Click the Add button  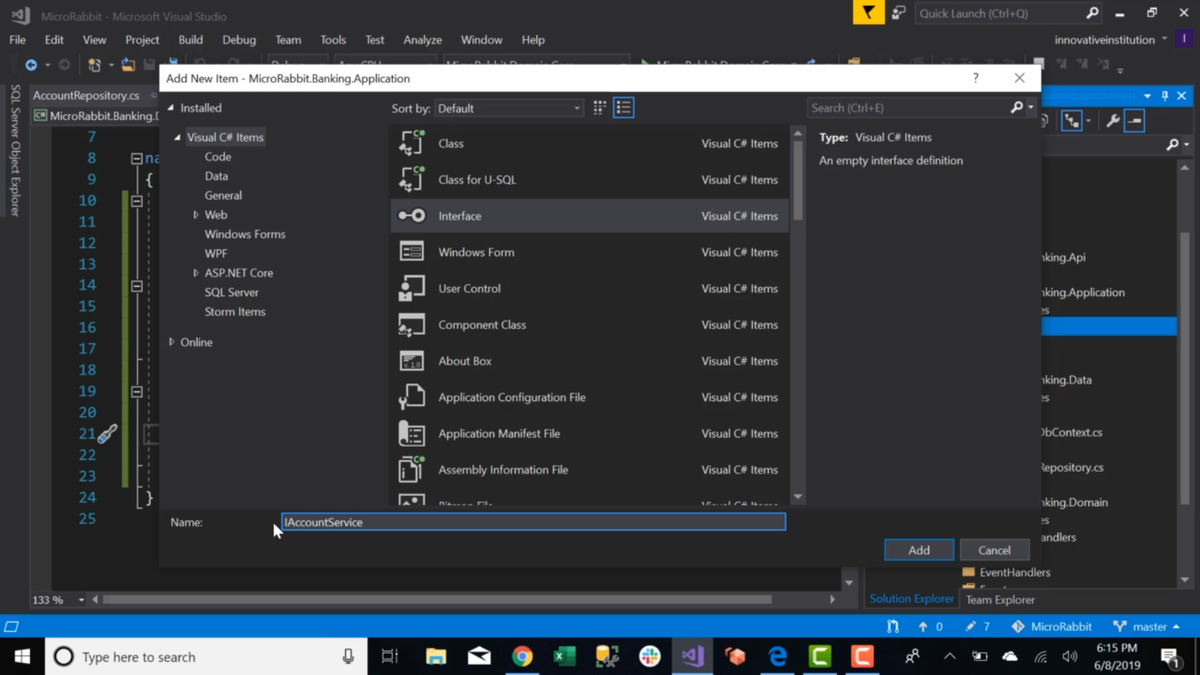click(919, 550)
